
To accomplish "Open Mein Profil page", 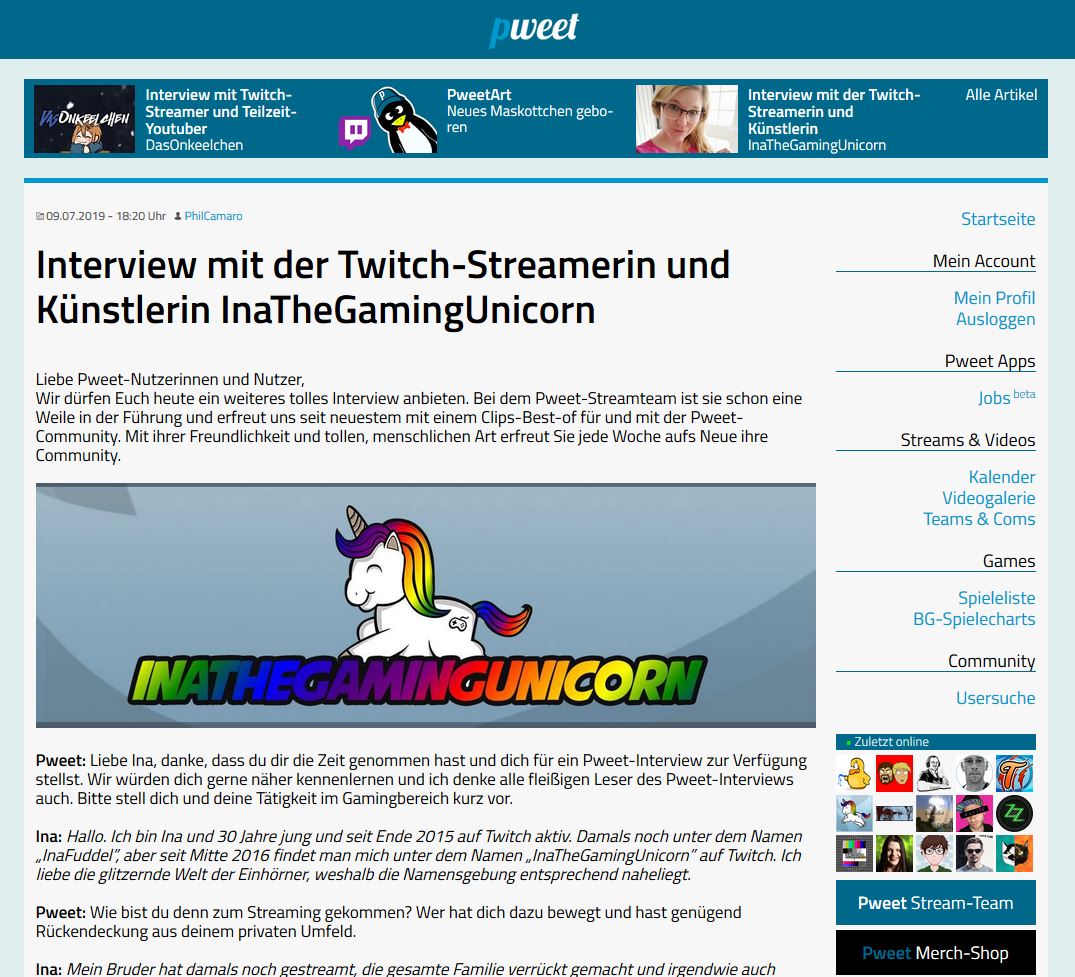I will 994,298.
